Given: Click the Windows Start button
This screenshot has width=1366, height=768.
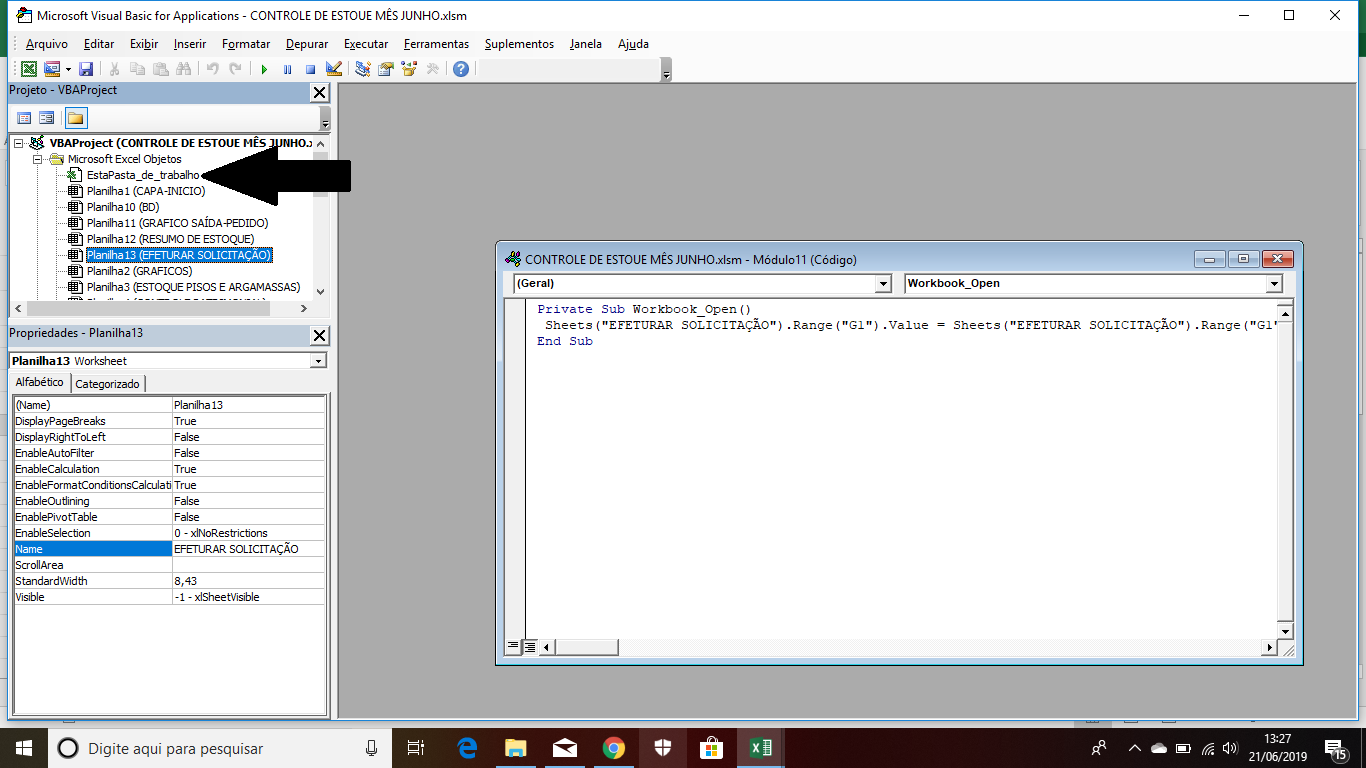Looking at the screenshot, I should (23, 748).
